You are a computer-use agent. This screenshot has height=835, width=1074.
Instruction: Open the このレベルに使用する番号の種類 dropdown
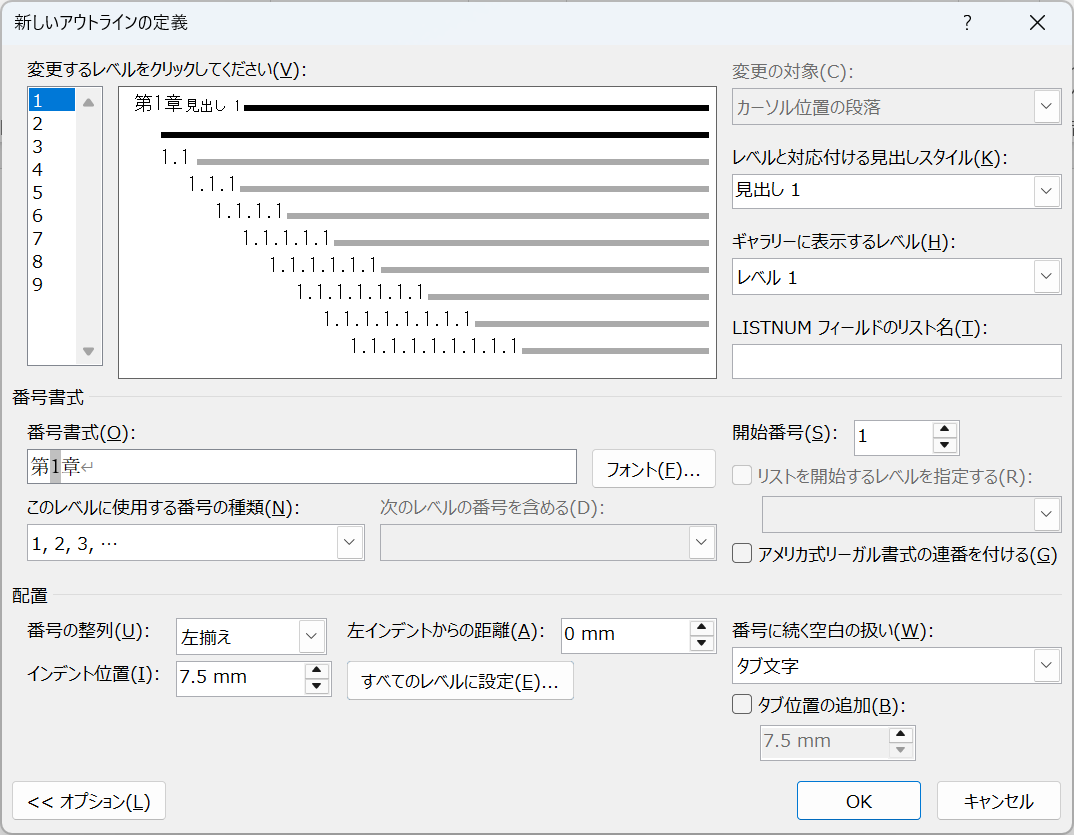[x=351, y=542]
